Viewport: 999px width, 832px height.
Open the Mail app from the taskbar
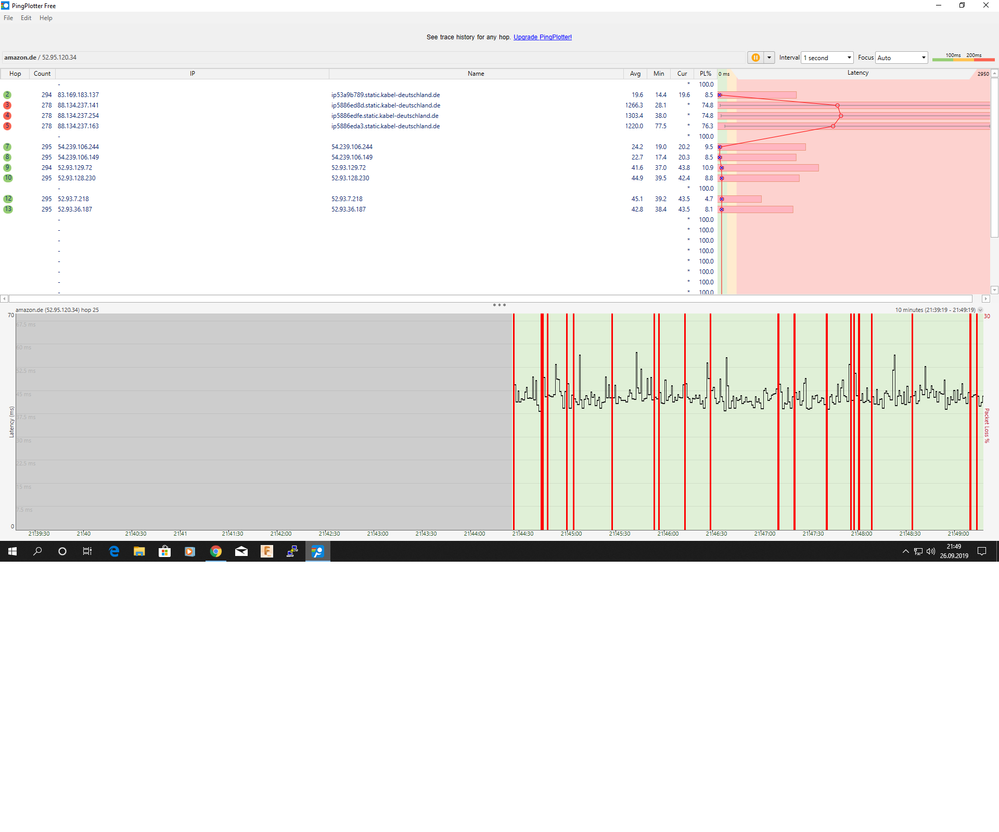point(241,552)
